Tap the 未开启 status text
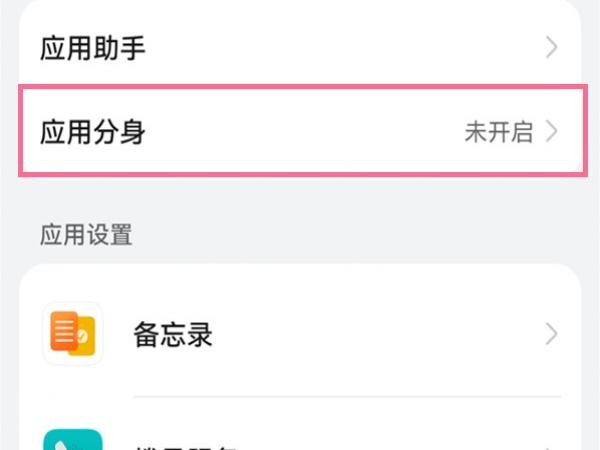The width and height of the screenshot is (600, 450). pyautogui.click(x=498, y=132)
